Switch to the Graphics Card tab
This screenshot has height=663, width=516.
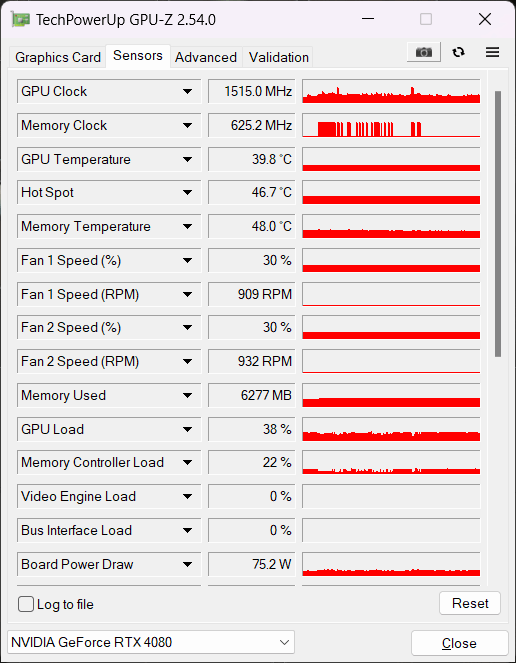[58, 57]
